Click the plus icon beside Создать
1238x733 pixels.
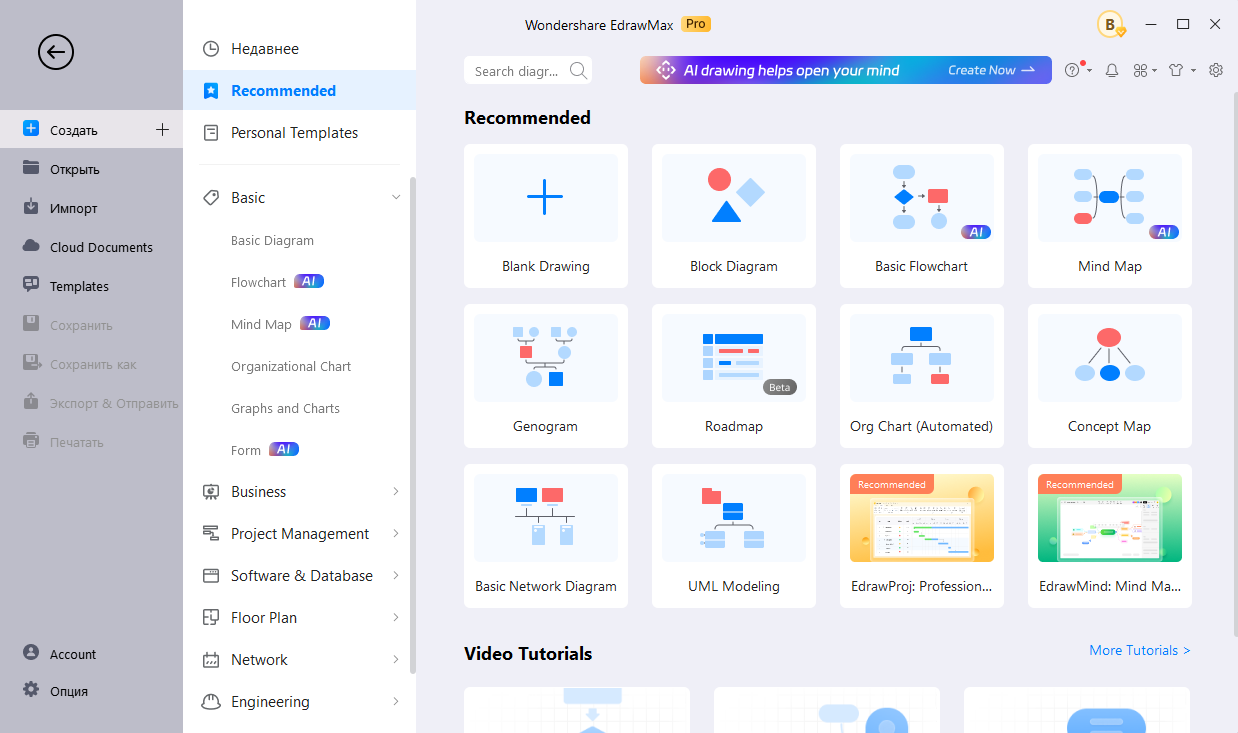(163, 129)
